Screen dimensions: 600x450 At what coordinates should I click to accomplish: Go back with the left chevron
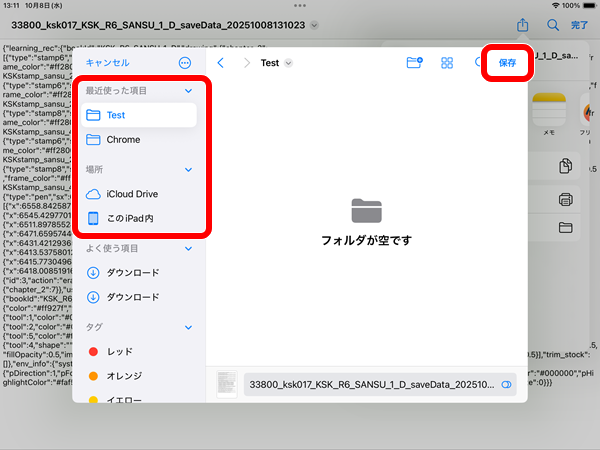click(220, 63)
